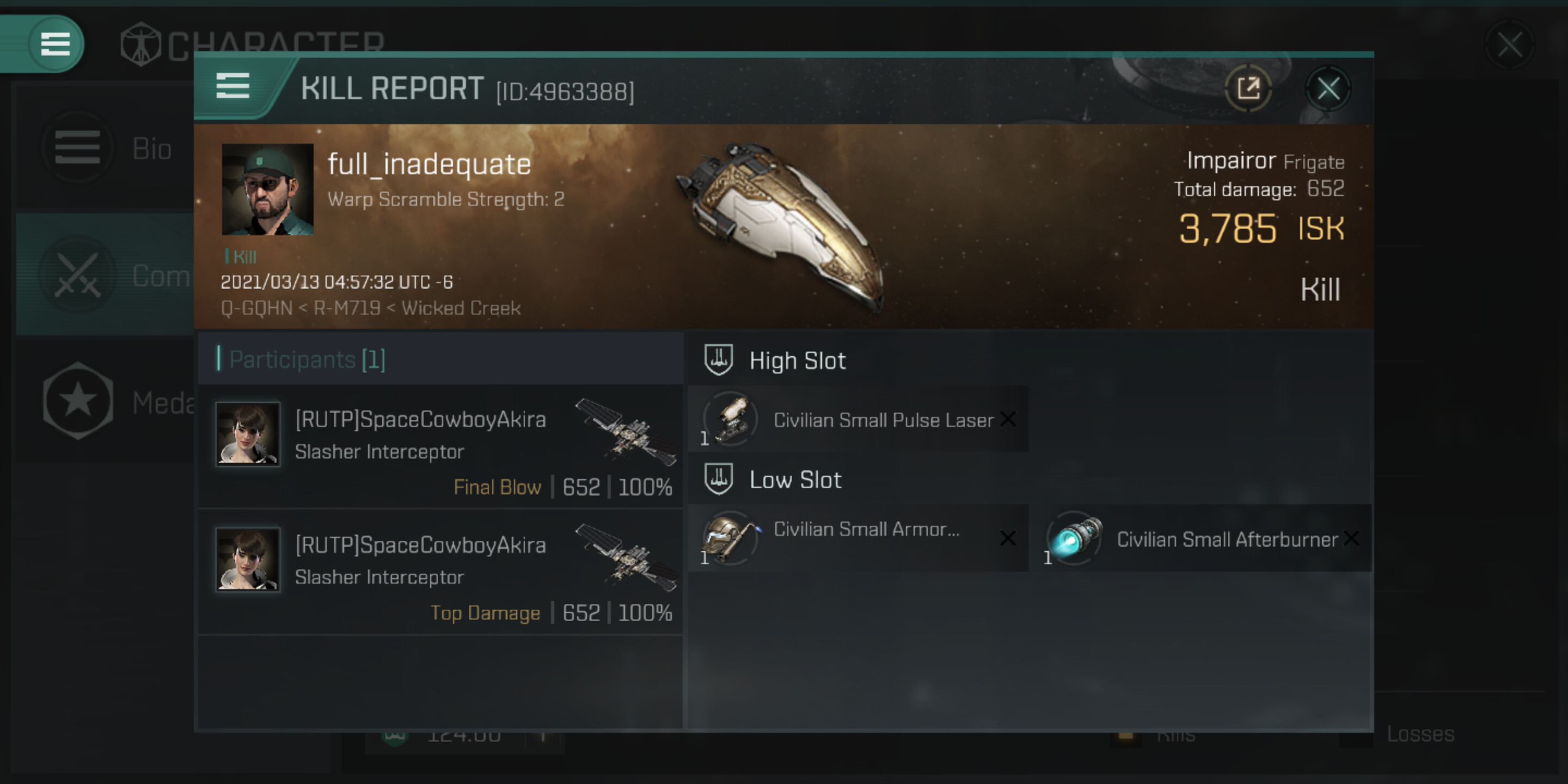The width and height of the screenshot is (1568, 784).
Task: Open the main menu in top-left corner
Action: click(56, 44)
